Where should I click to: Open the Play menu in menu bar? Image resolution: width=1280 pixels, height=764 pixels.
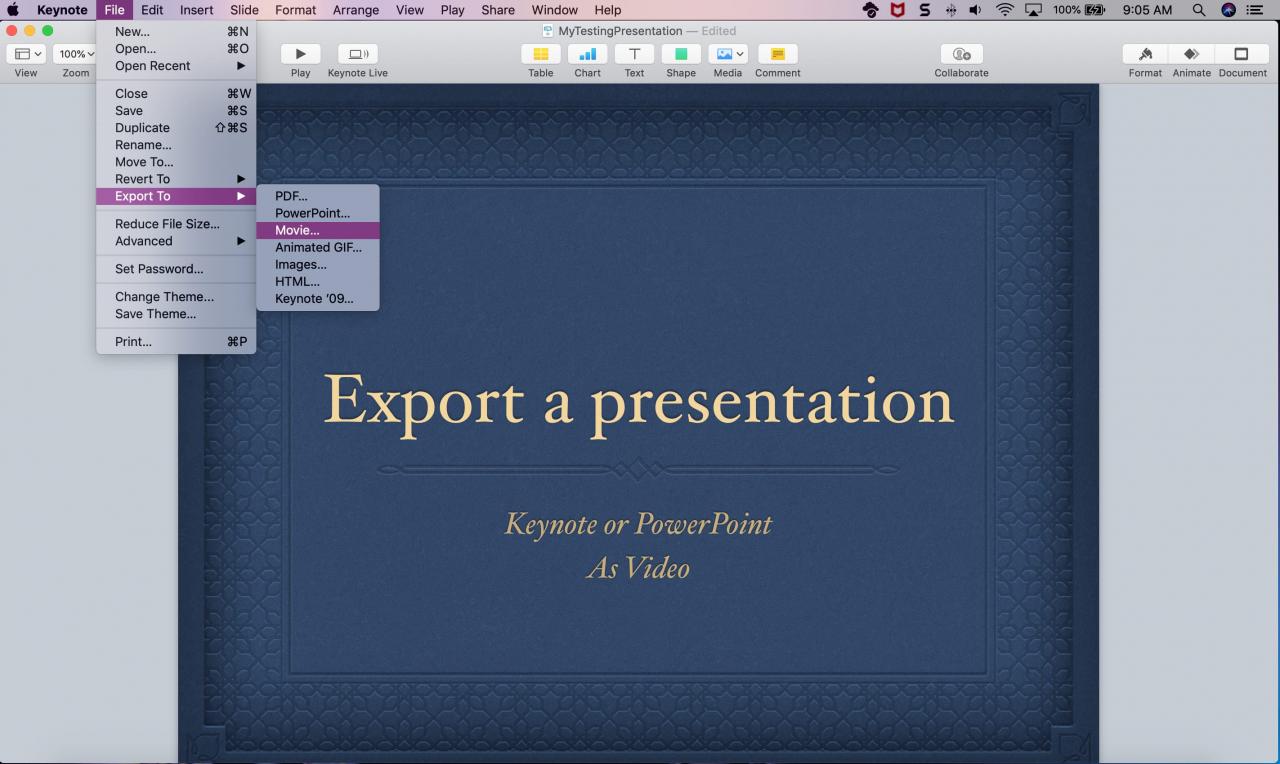click(452, 10)
